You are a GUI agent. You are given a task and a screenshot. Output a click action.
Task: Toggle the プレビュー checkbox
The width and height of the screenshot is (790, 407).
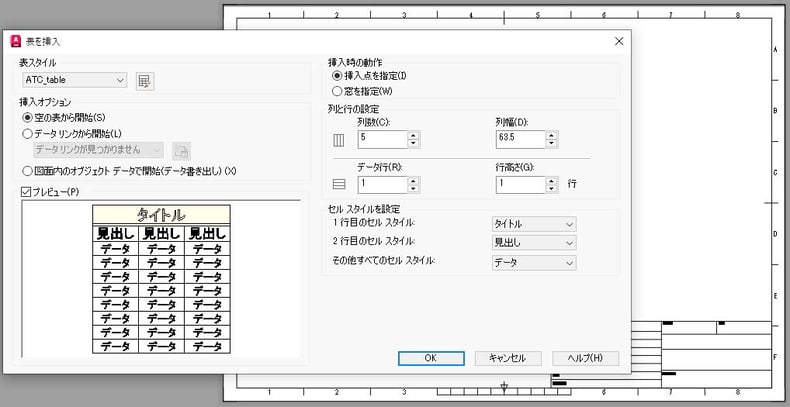click(26, 192)
